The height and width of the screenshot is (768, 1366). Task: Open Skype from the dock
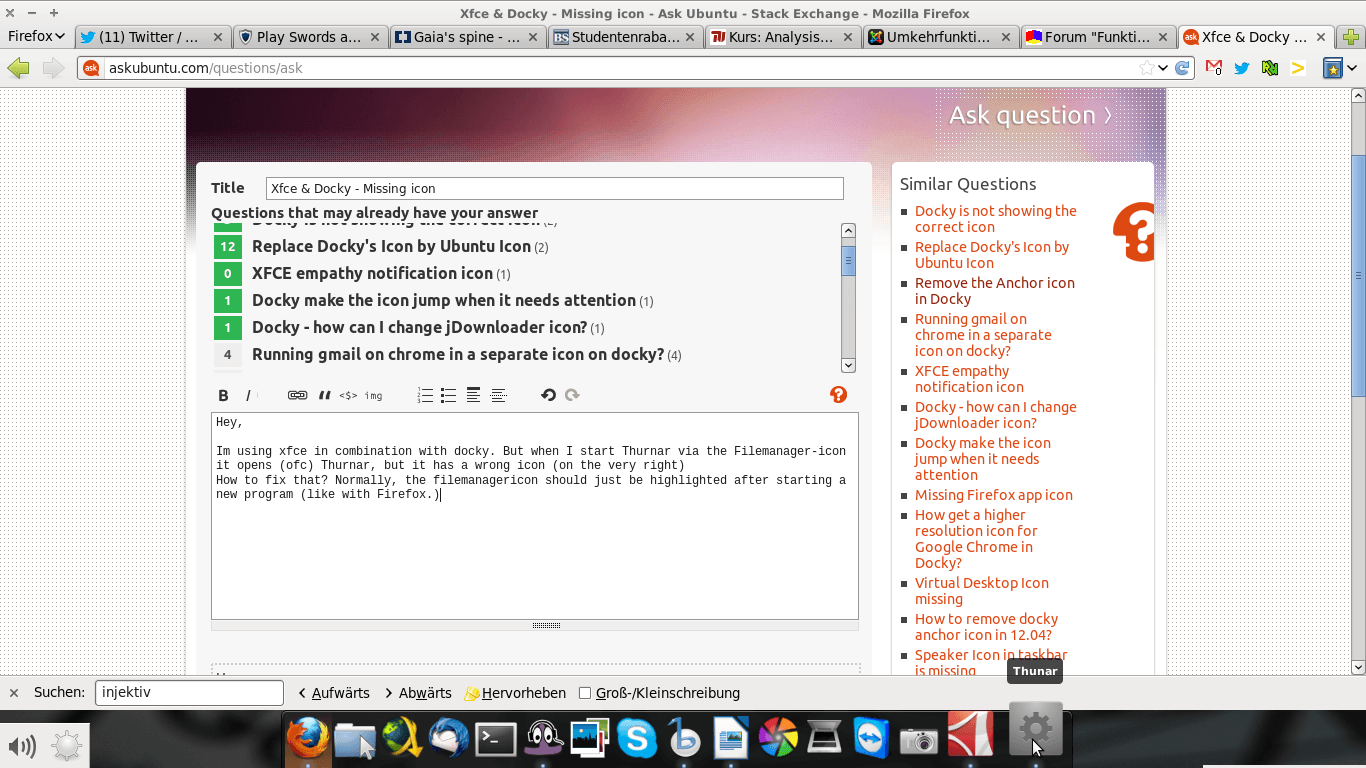click(x=637, y=739)
